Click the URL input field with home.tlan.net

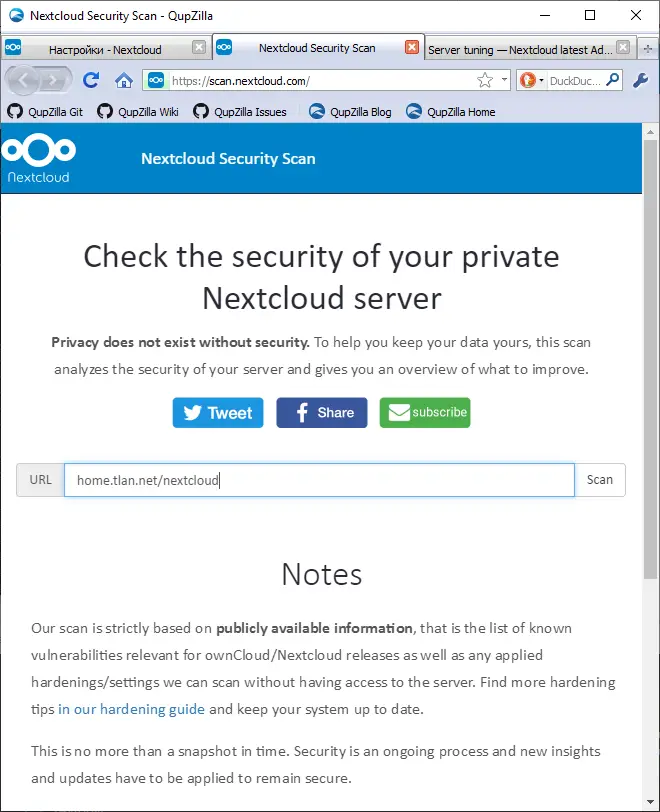[x=319, y=480]
